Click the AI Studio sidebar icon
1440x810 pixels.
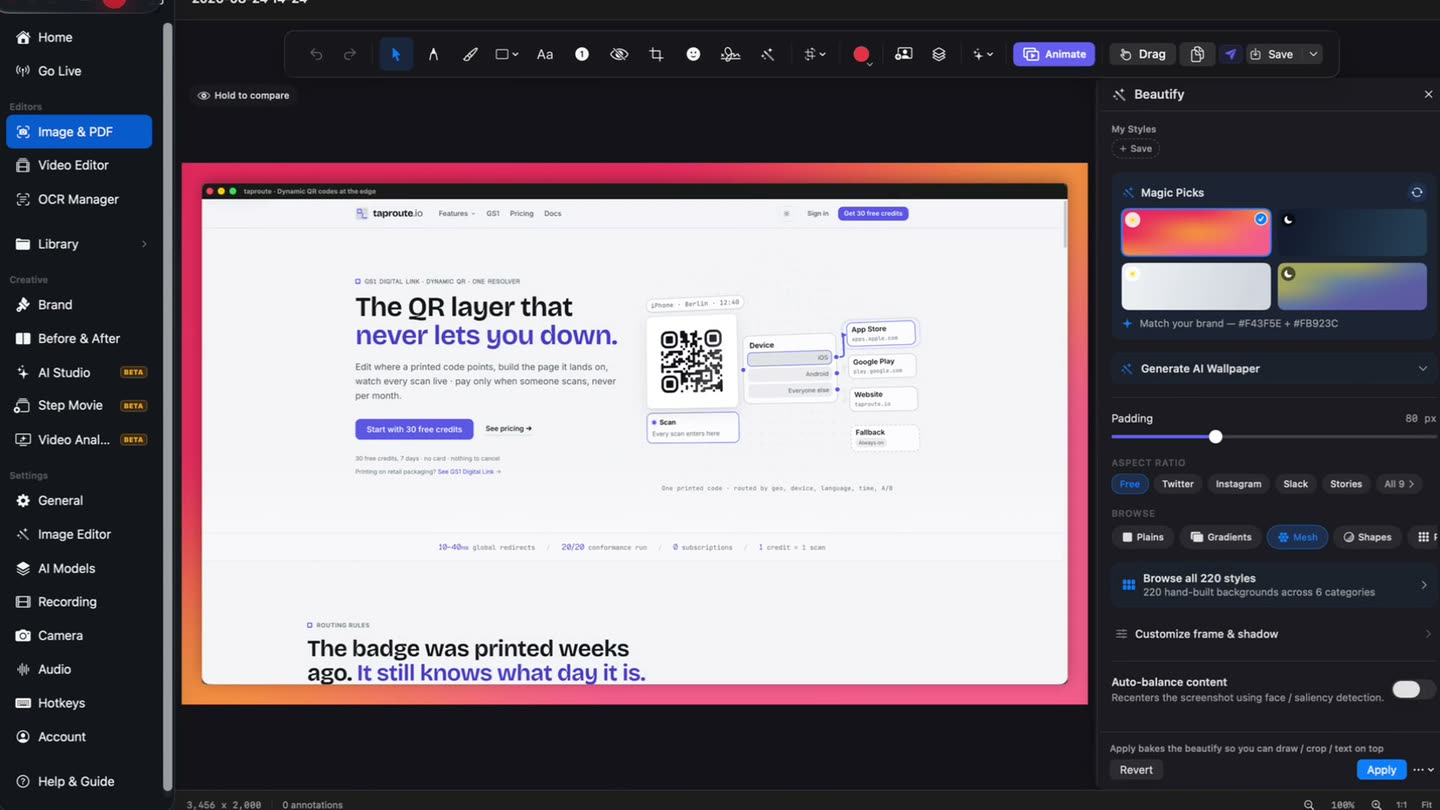22,372
